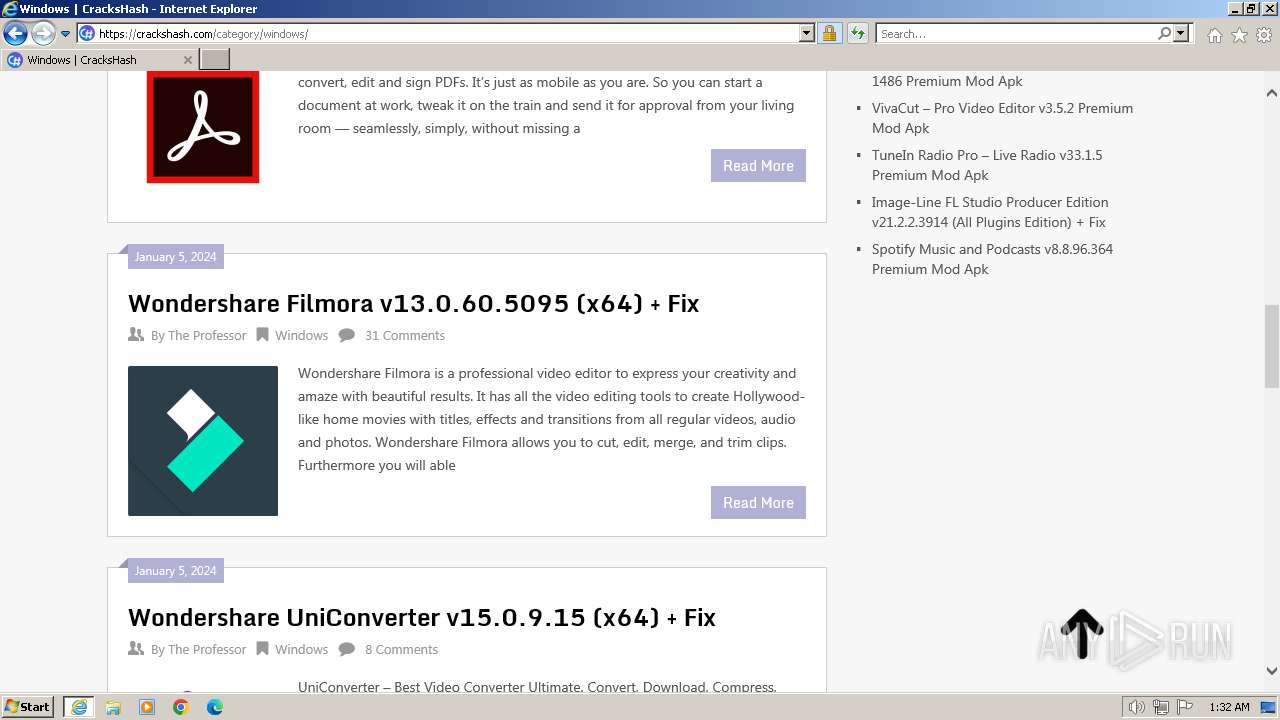Open the Tools gear icon
The width and height of the screenshot is (1280, 720).
(x=1264, y=35)
